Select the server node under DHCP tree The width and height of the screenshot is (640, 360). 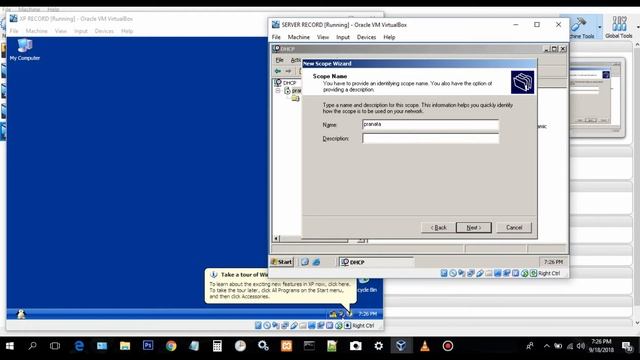pyautogui.click(x=292, y=90)
